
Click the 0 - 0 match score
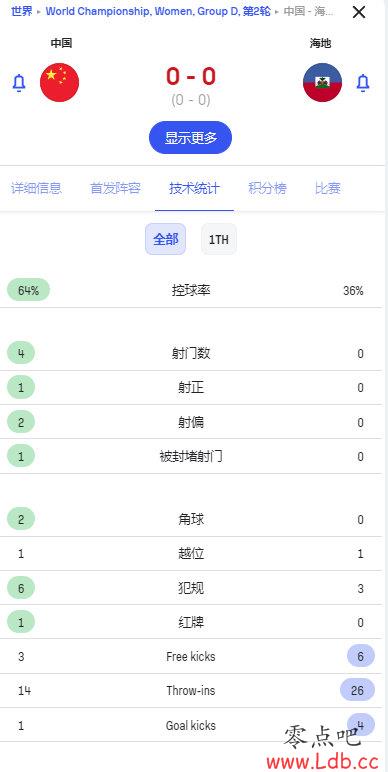pos(191,76)
